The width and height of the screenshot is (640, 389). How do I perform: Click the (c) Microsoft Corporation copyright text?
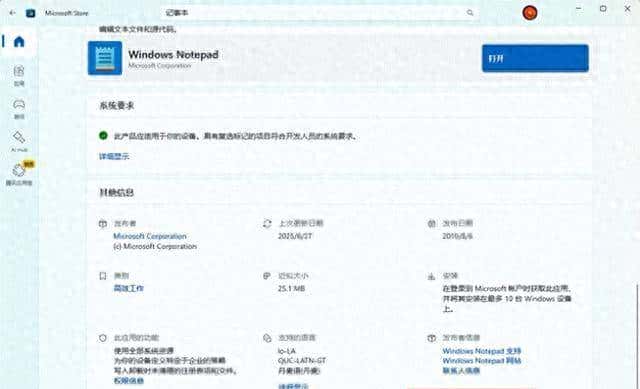pos(155,247)
